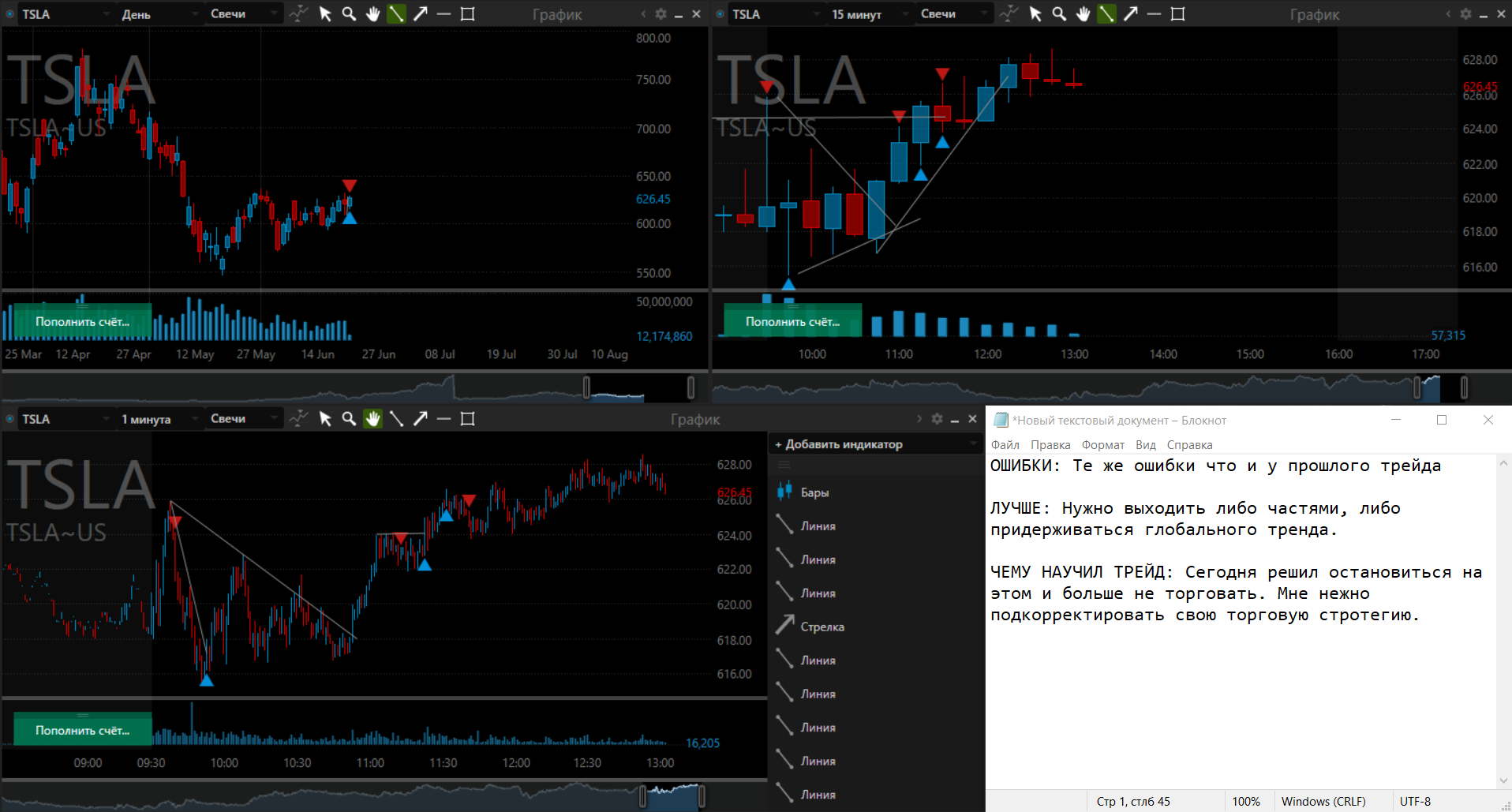Viewport: 1512px width, 812px height.
Task: Toggle link dot beside TSLA in 1-minute chart
Action: coord(9,418)
